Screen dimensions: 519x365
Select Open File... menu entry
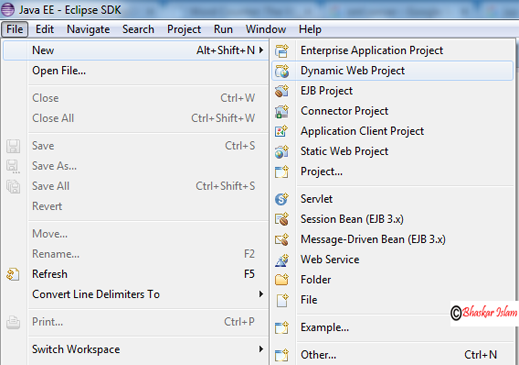click(136, 71)
